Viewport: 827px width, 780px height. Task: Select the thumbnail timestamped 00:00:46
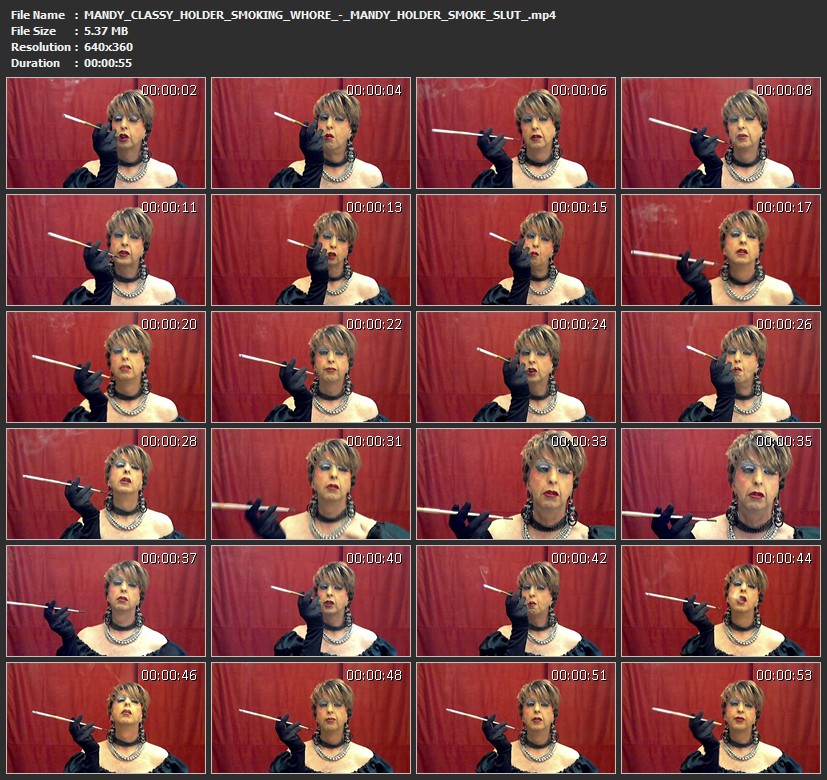pyautogui.click(x=105, y=717)
